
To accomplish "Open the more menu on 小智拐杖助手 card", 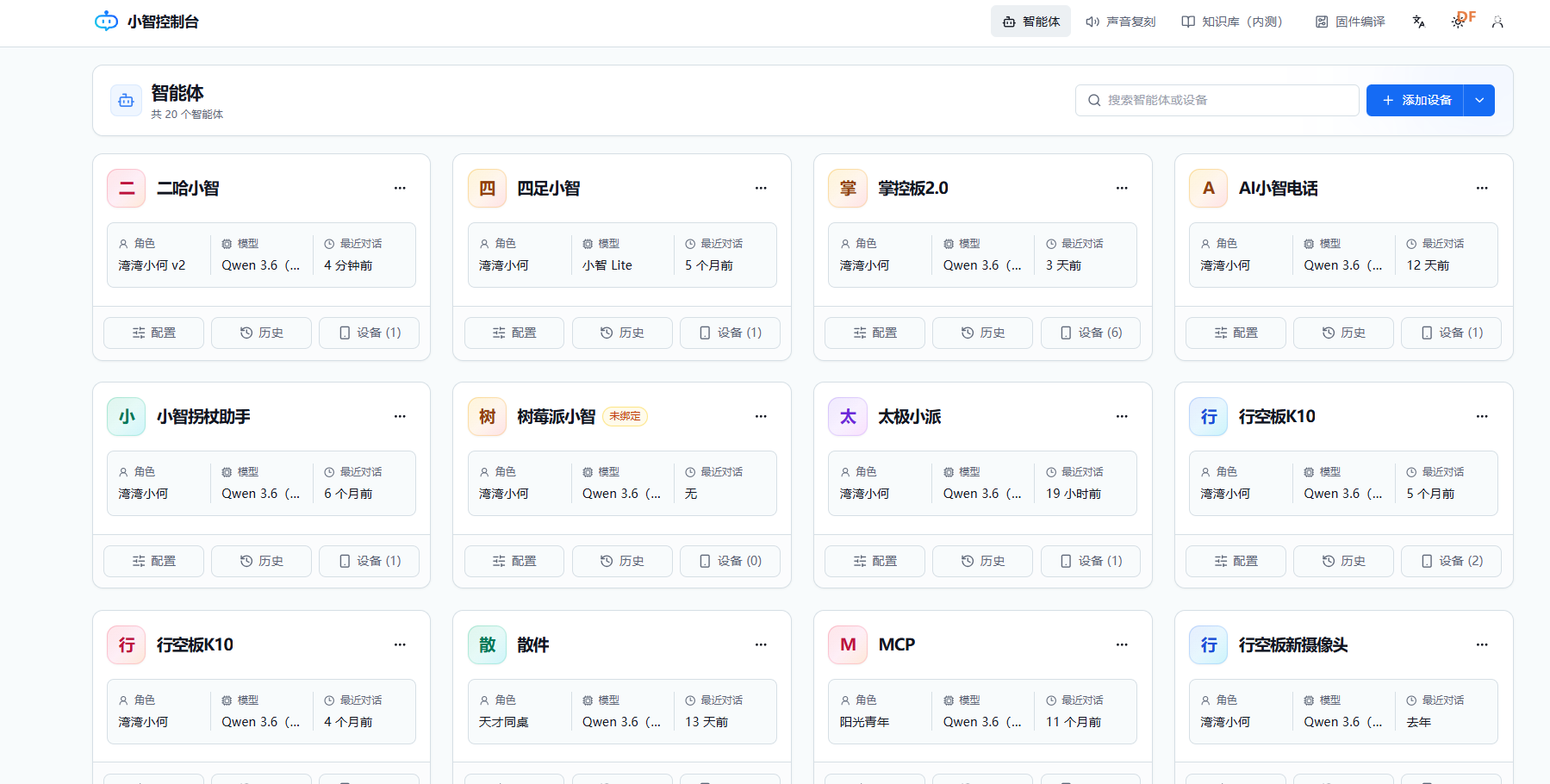I will pos(400,416).
